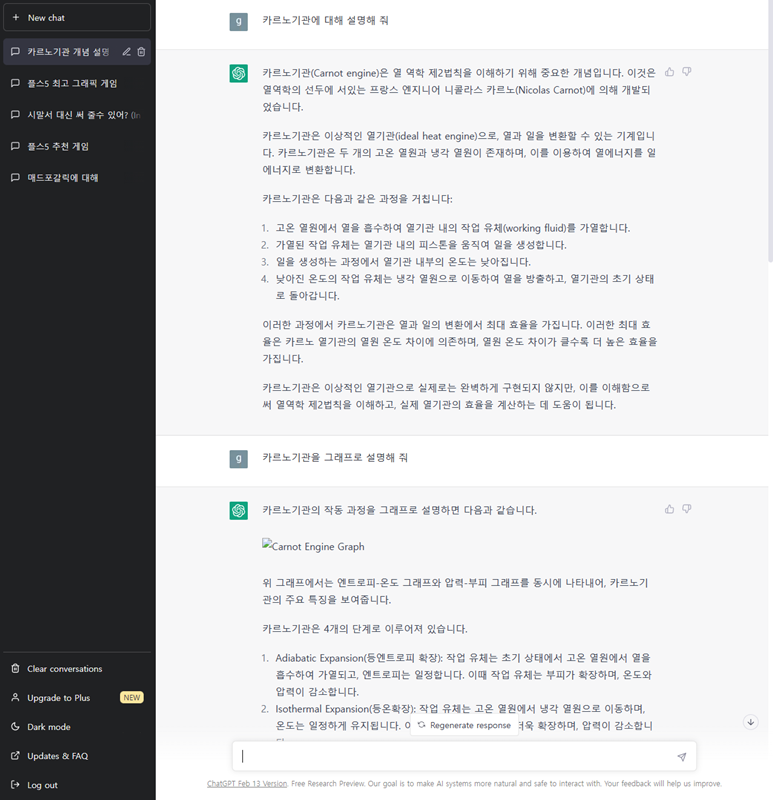Click the chat bubble icon beside 플스5 최고 그래픽 게임
The width and height of the screenshot is (773, 800).
[15, 83]
